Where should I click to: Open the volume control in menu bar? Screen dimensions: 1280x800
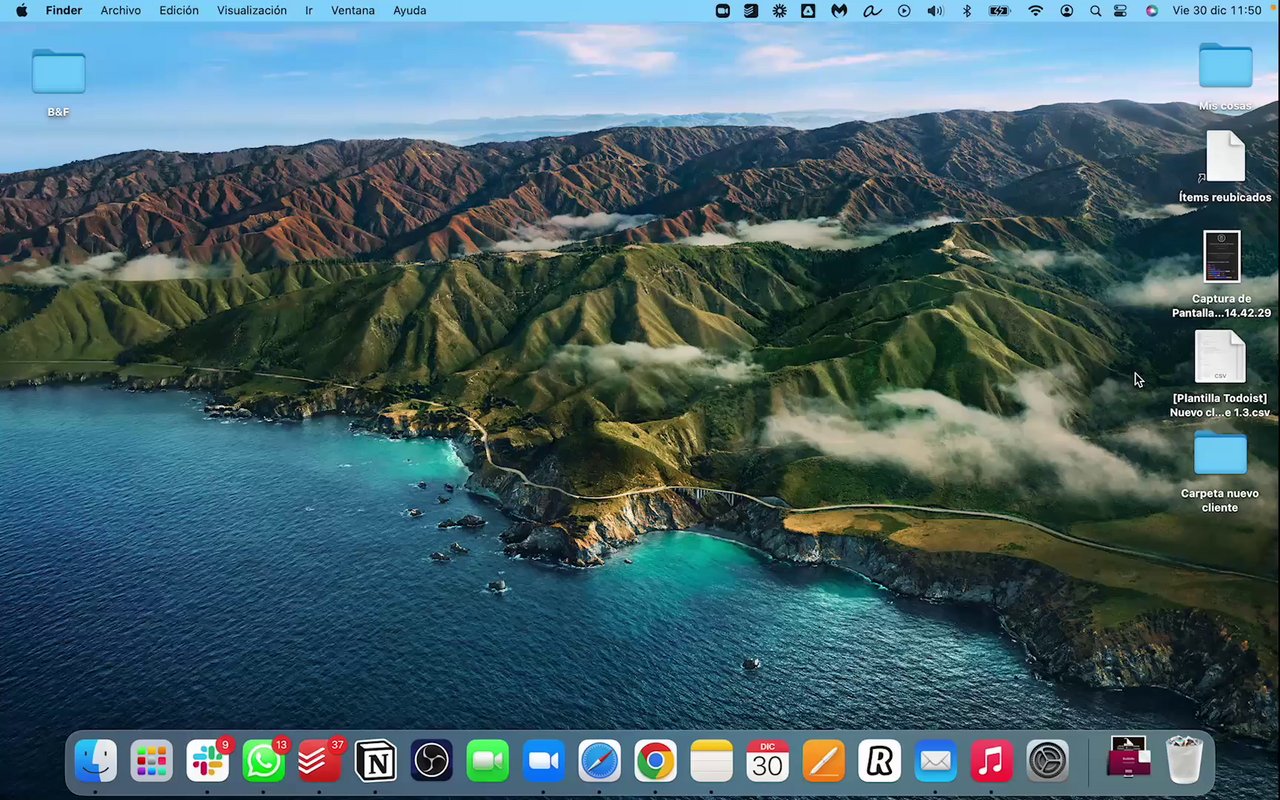coord(935,11)
